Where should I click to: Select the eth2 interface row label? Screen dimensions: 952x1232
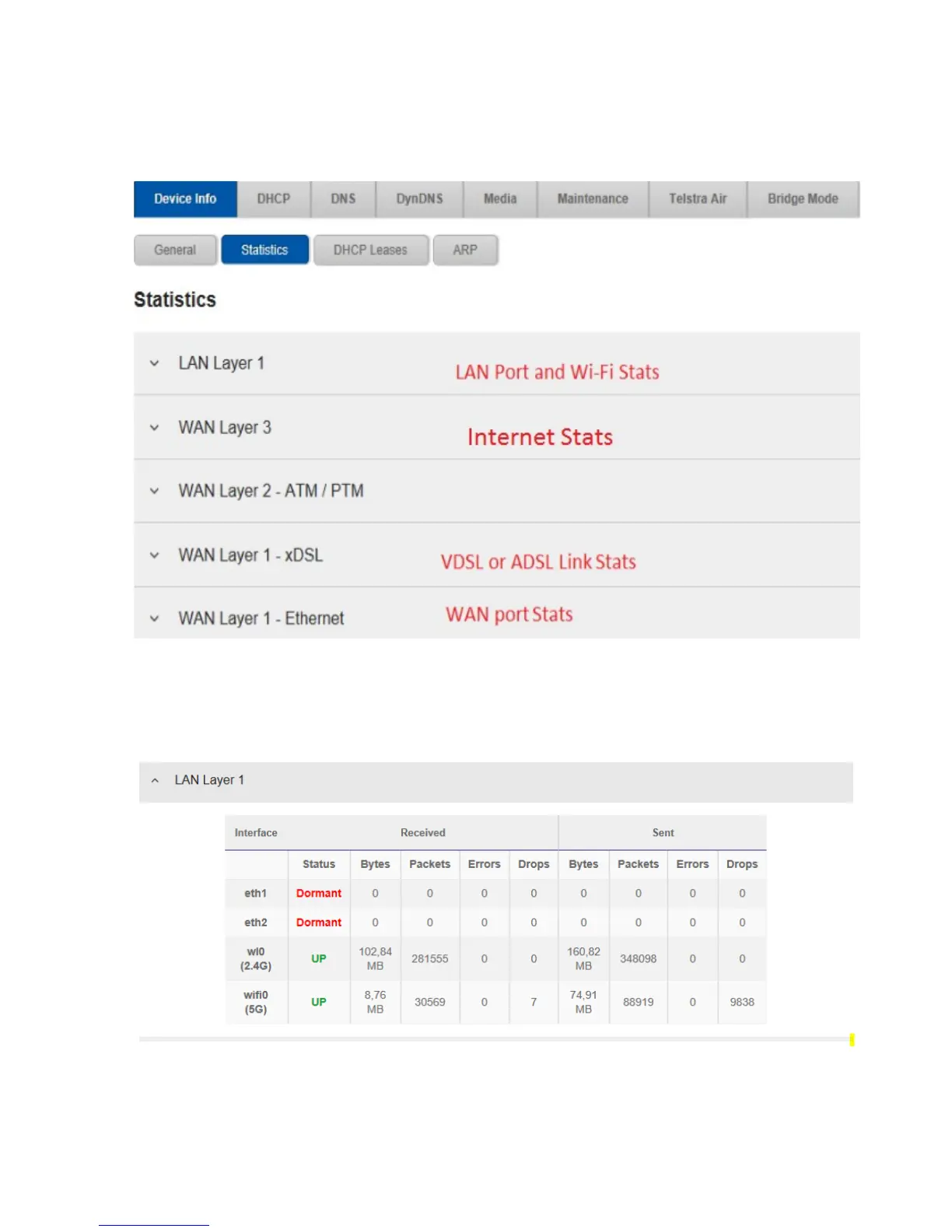(x=256, y=922)
